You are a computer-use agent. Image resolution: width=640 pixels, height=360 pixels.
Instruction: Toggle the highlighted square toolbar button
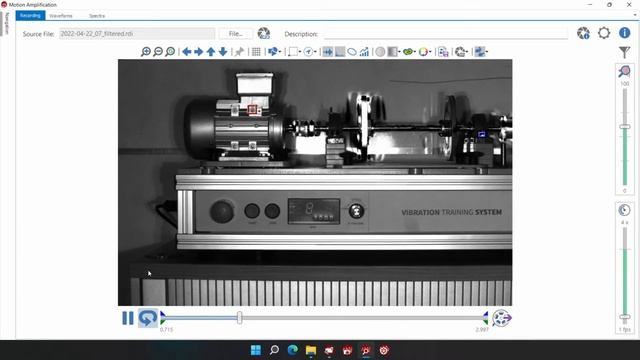point(340,52)
